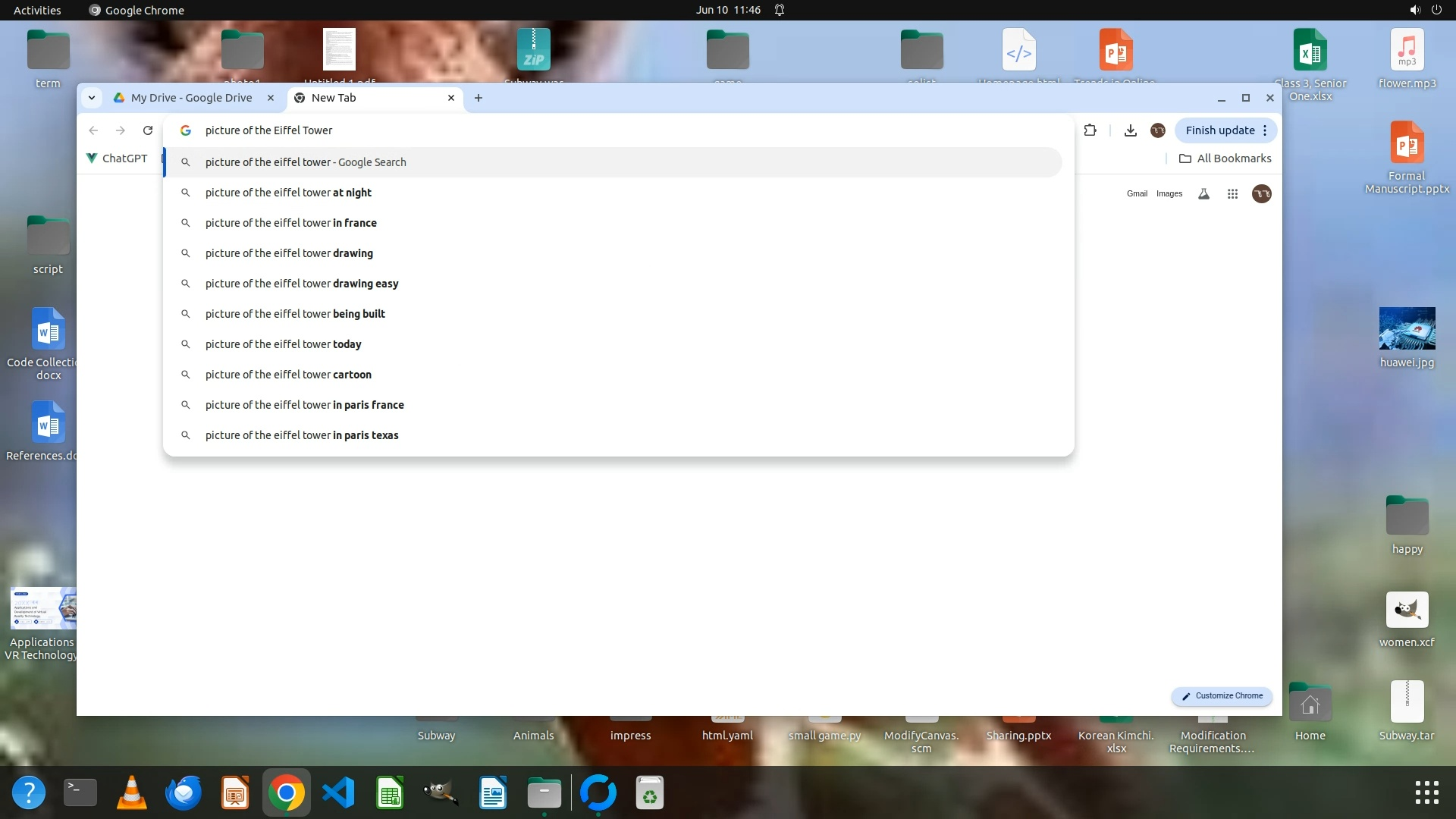Click the address bar search text

coord(268,130)
